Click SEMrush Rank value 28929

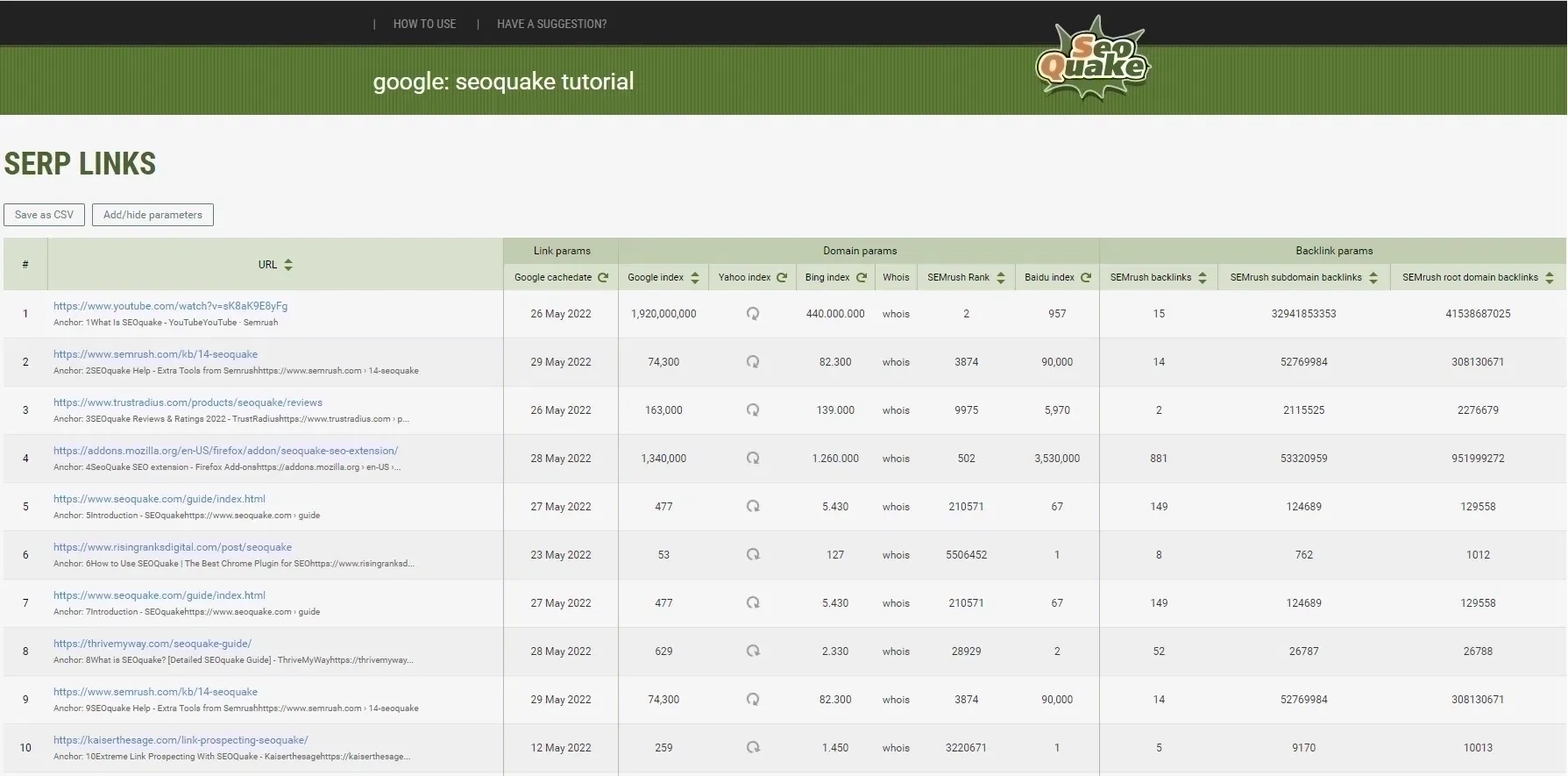[966, 651]
